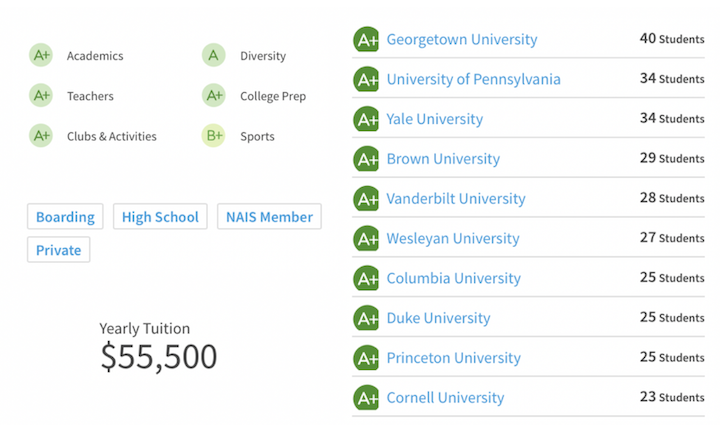Viewport: 720px width, 425px height.
Task: Click the A grade badge beside Diversity
Action: pos(214,55)
